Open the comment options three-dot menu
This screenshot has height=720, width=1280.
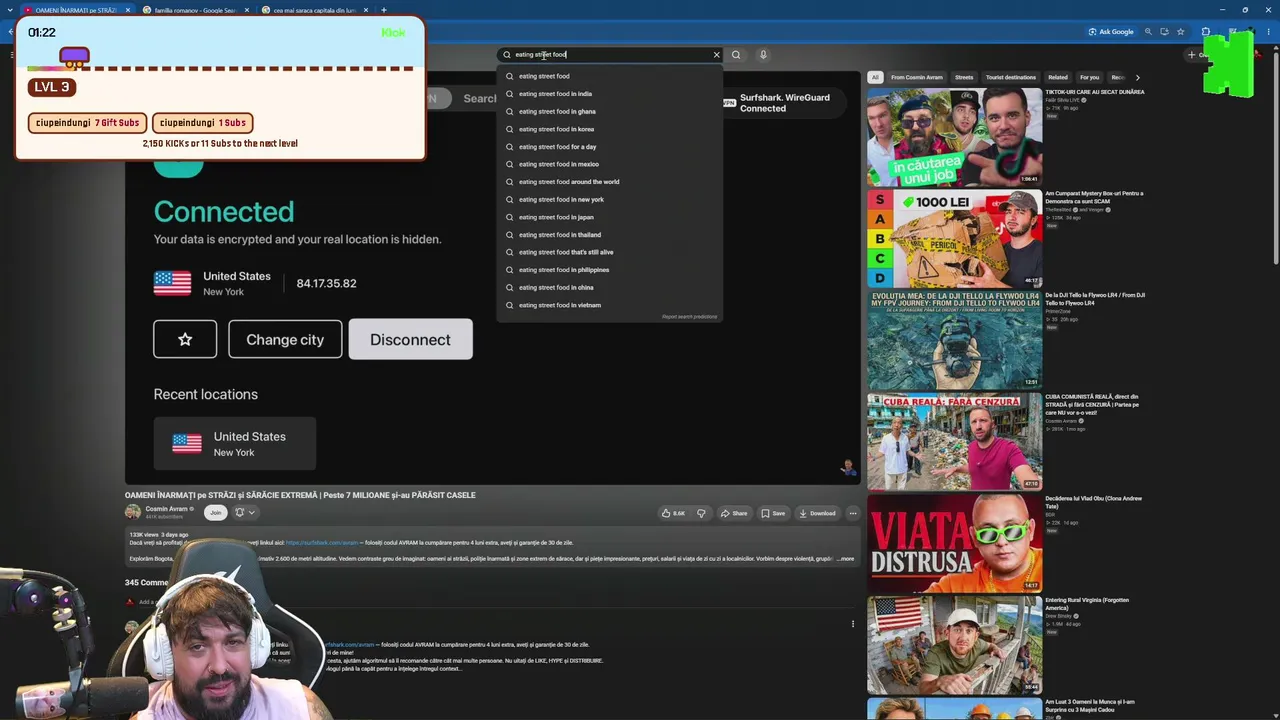853,624
